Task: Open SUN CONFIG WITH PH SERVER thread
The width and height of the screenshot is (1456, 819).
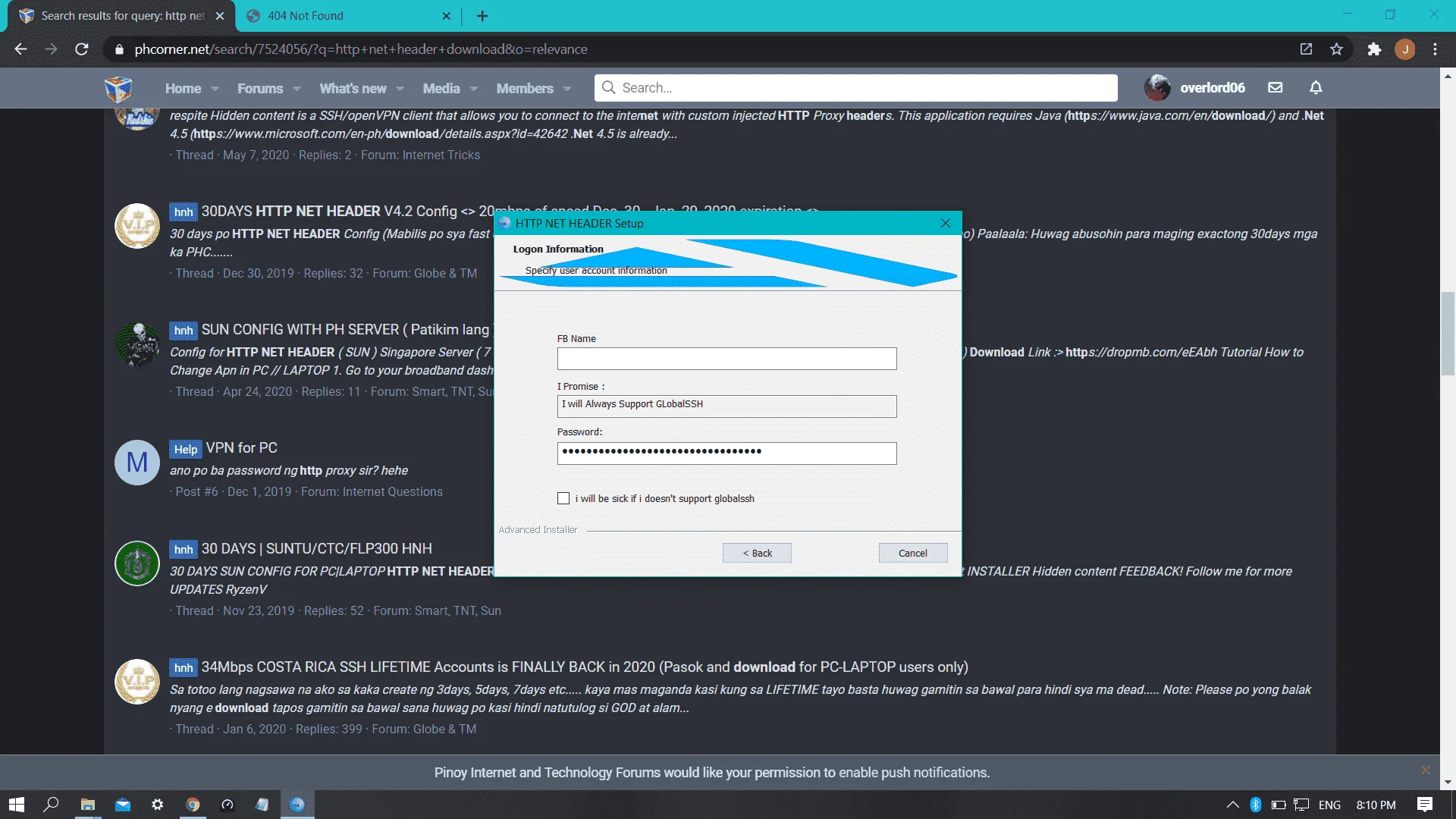Action: 347,329
